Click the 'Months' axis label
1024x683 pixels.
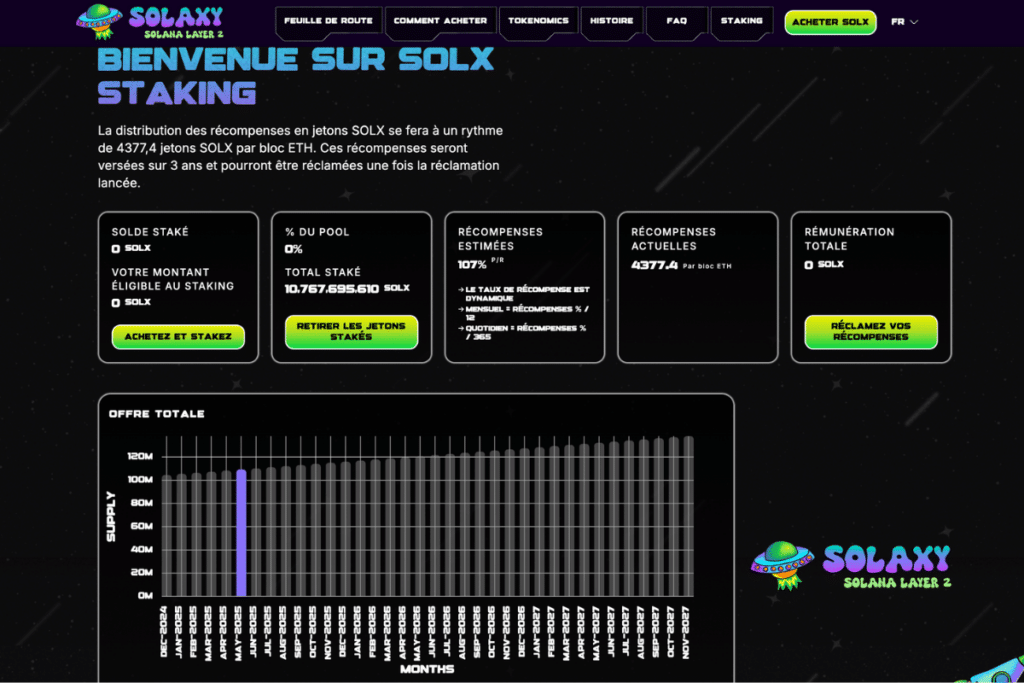(427, 669)
